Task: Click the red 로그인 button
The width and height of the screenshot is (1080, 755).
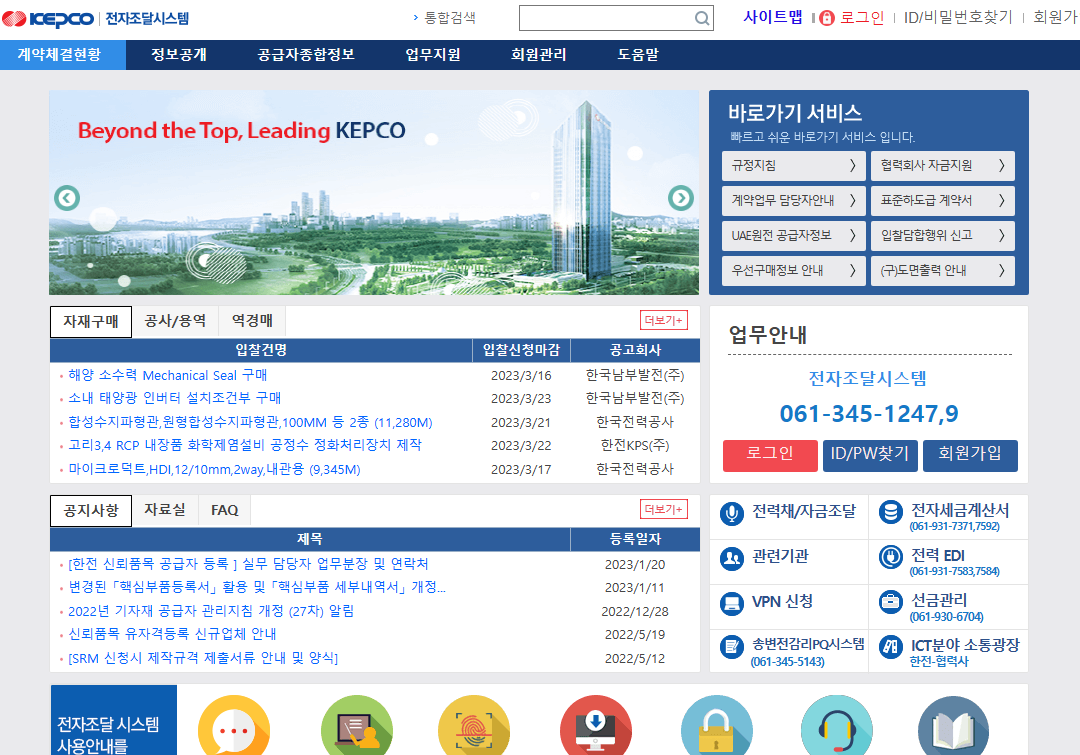Action: [x=770, y=455]
